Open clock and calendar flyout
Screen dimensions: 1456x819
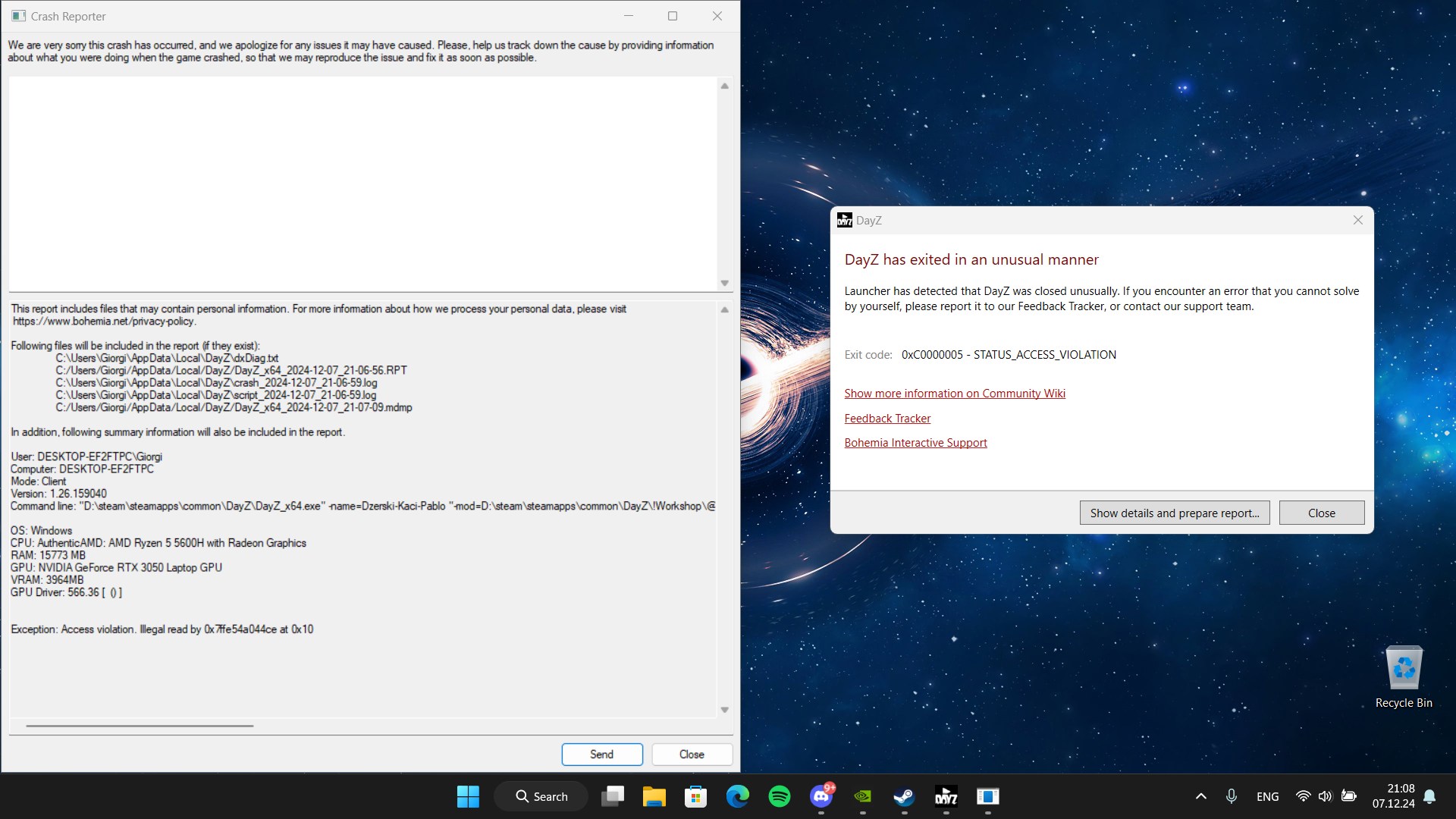point(1394,796)
